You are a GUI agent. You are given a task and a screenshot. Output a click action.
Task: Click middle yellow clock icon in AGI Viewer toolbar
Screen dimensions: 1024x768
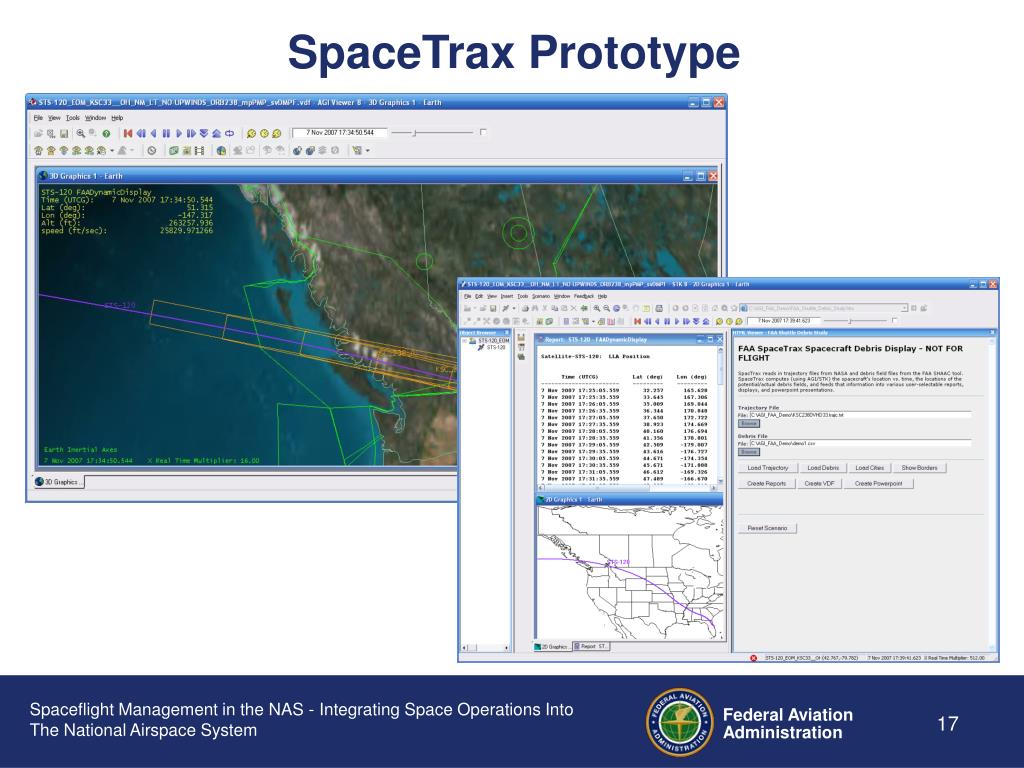point(264,133)
